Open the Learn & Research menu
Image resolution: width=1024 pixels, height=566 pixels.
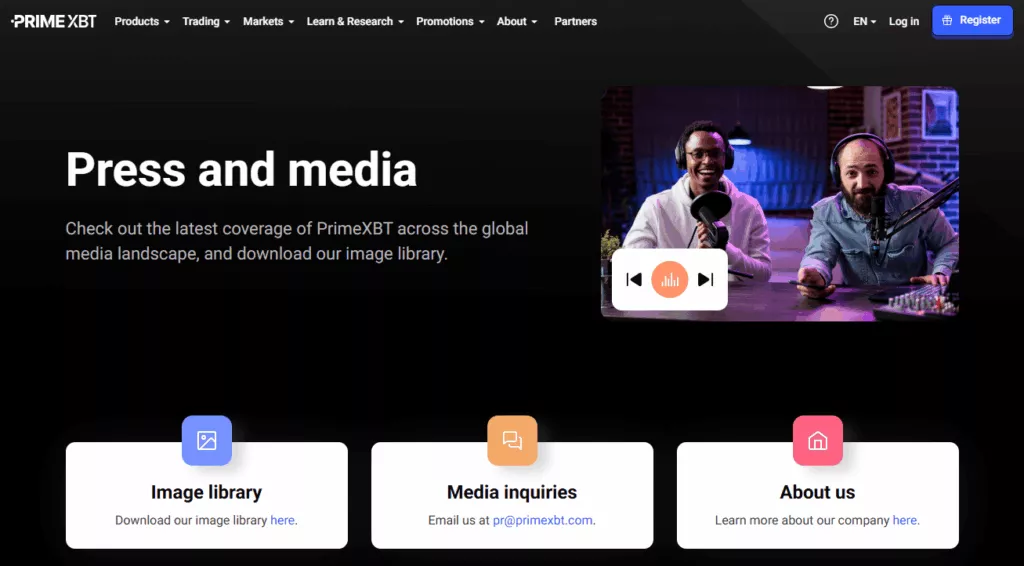(x=355, y=22)
